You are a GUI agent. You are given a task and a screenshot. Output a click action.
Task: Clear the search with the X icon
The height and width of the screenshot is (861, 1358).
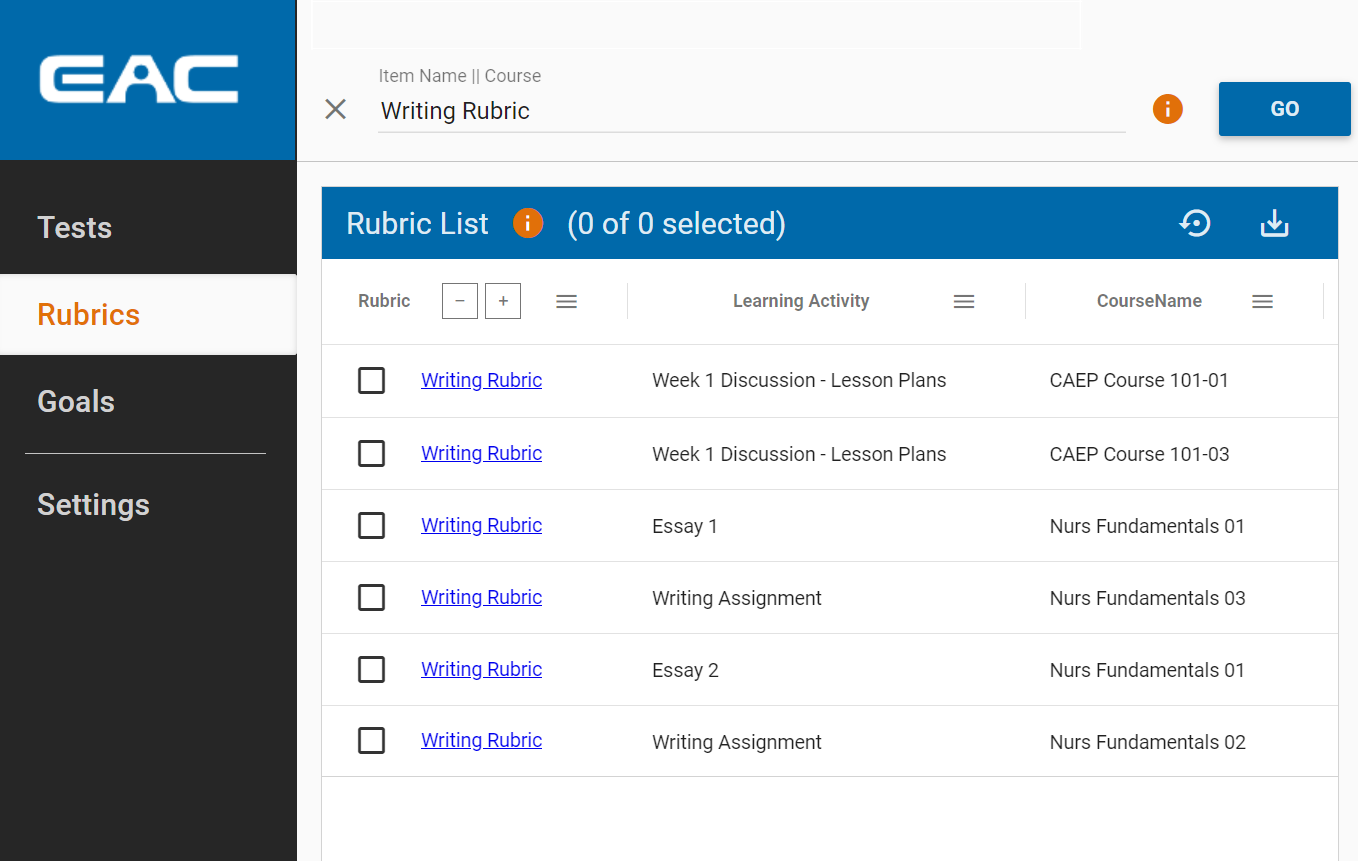[x=335, y=109]
